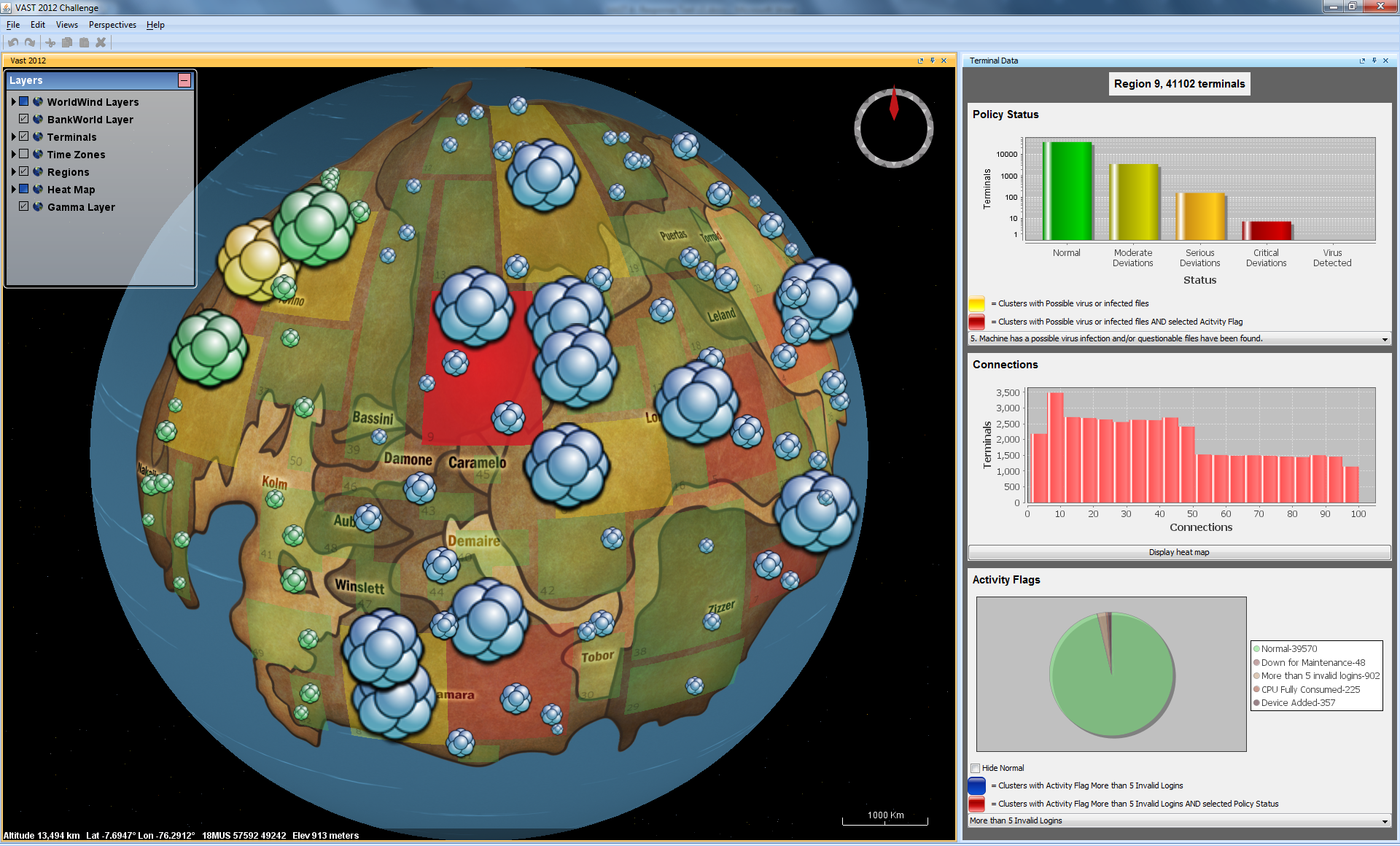Toggle the Heat Map layer checkbox

24,189
